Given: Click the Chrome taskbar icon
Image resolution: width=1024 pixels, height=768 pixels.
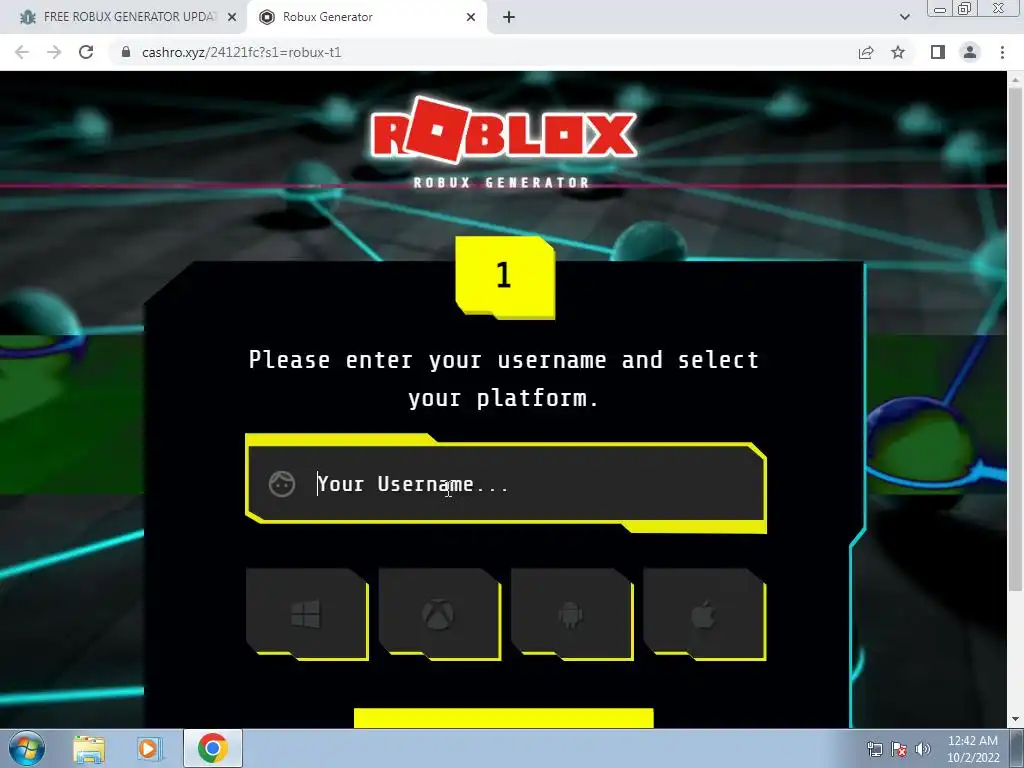Looking at the screenshot, I should 213,748.
